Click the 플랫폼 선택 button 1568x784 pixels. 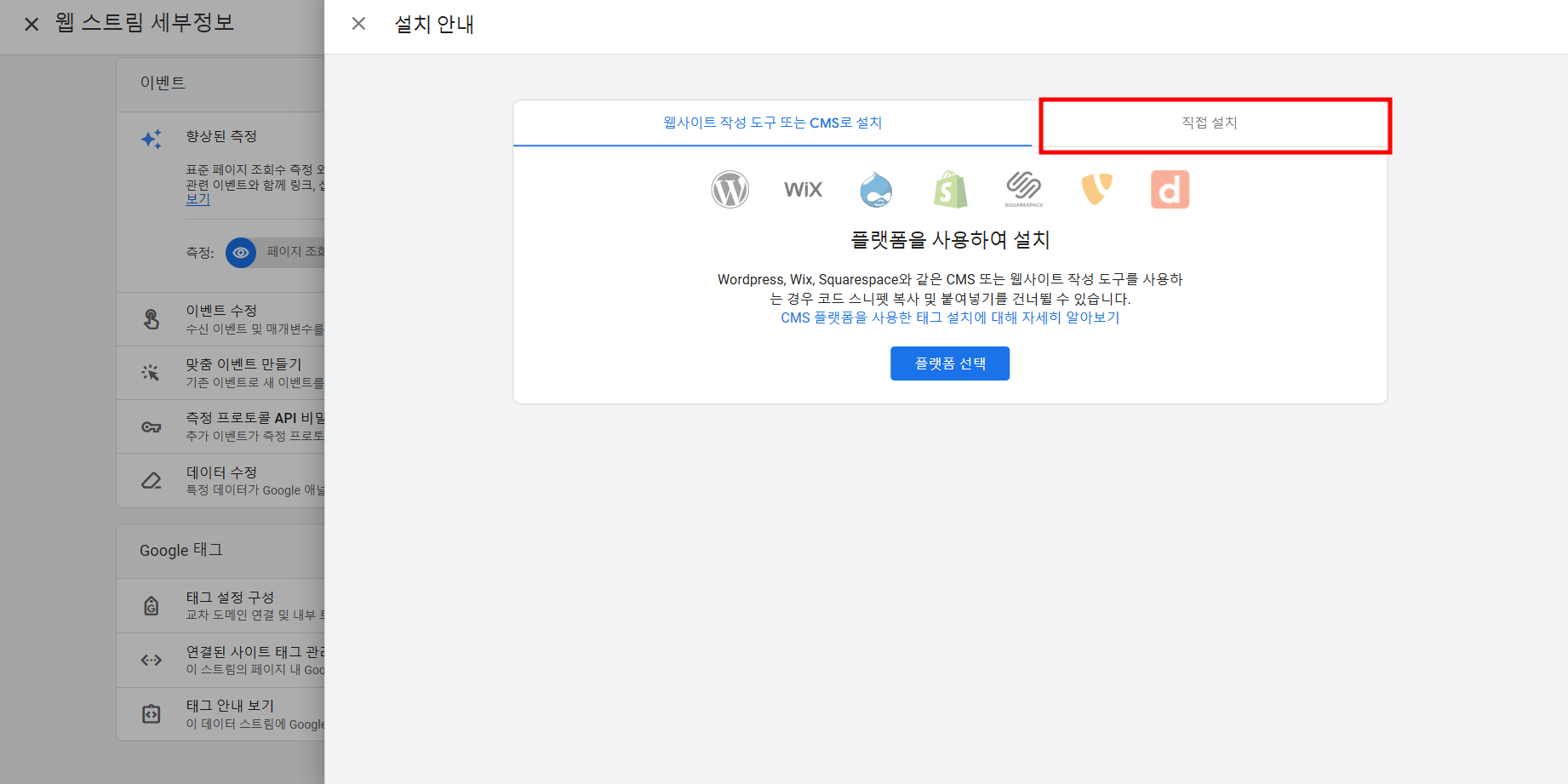pyautogui.click(x=950, y=363)
